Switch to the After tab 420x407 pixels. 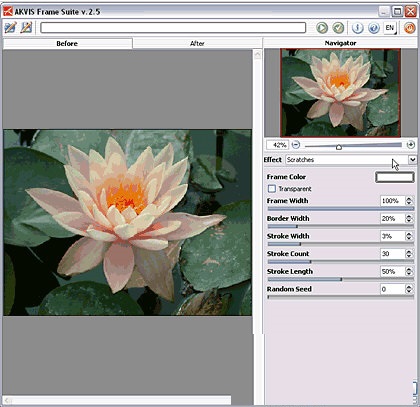coord(197,43)
